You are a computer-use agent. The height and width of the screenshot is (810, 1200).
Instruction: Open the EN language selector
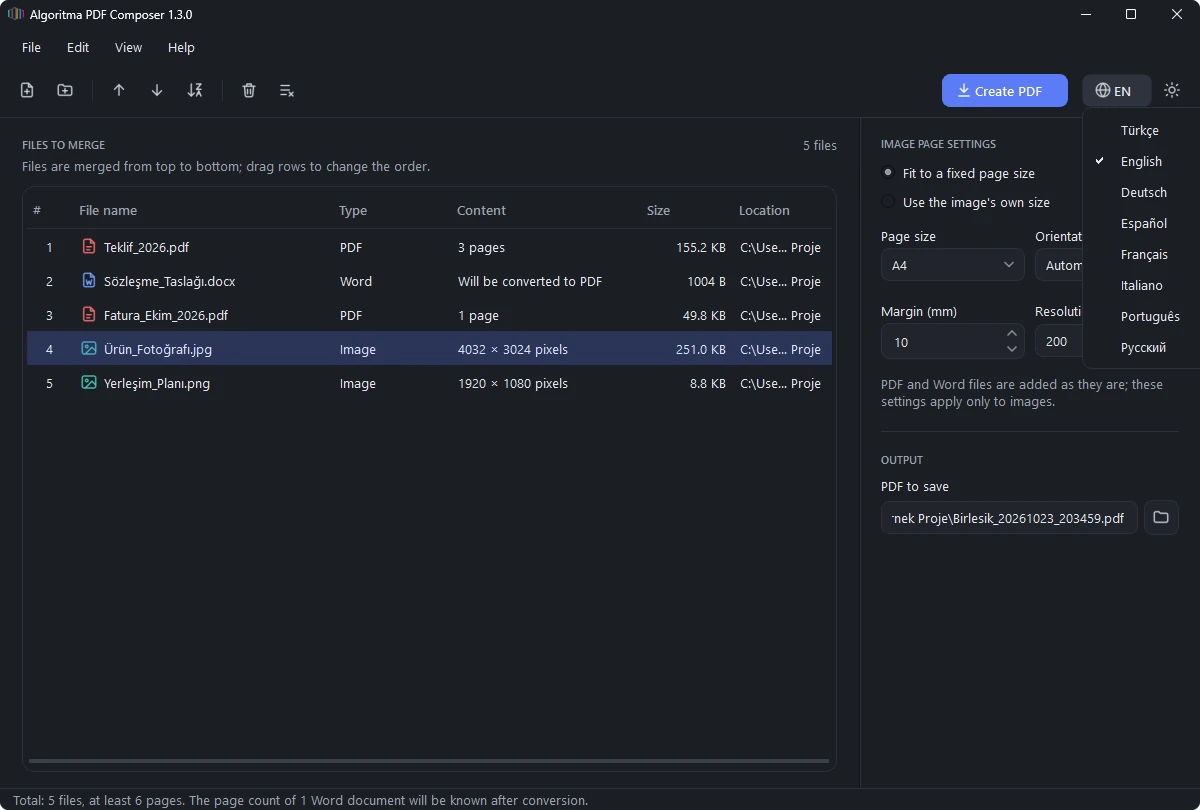[x=1116, y=91]
